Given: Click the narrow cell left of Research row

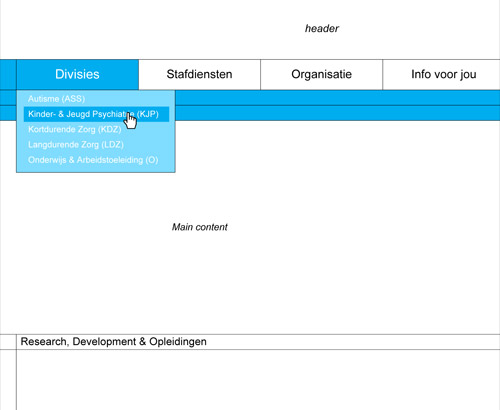Looking at the screenshot, I should [8, 342].
